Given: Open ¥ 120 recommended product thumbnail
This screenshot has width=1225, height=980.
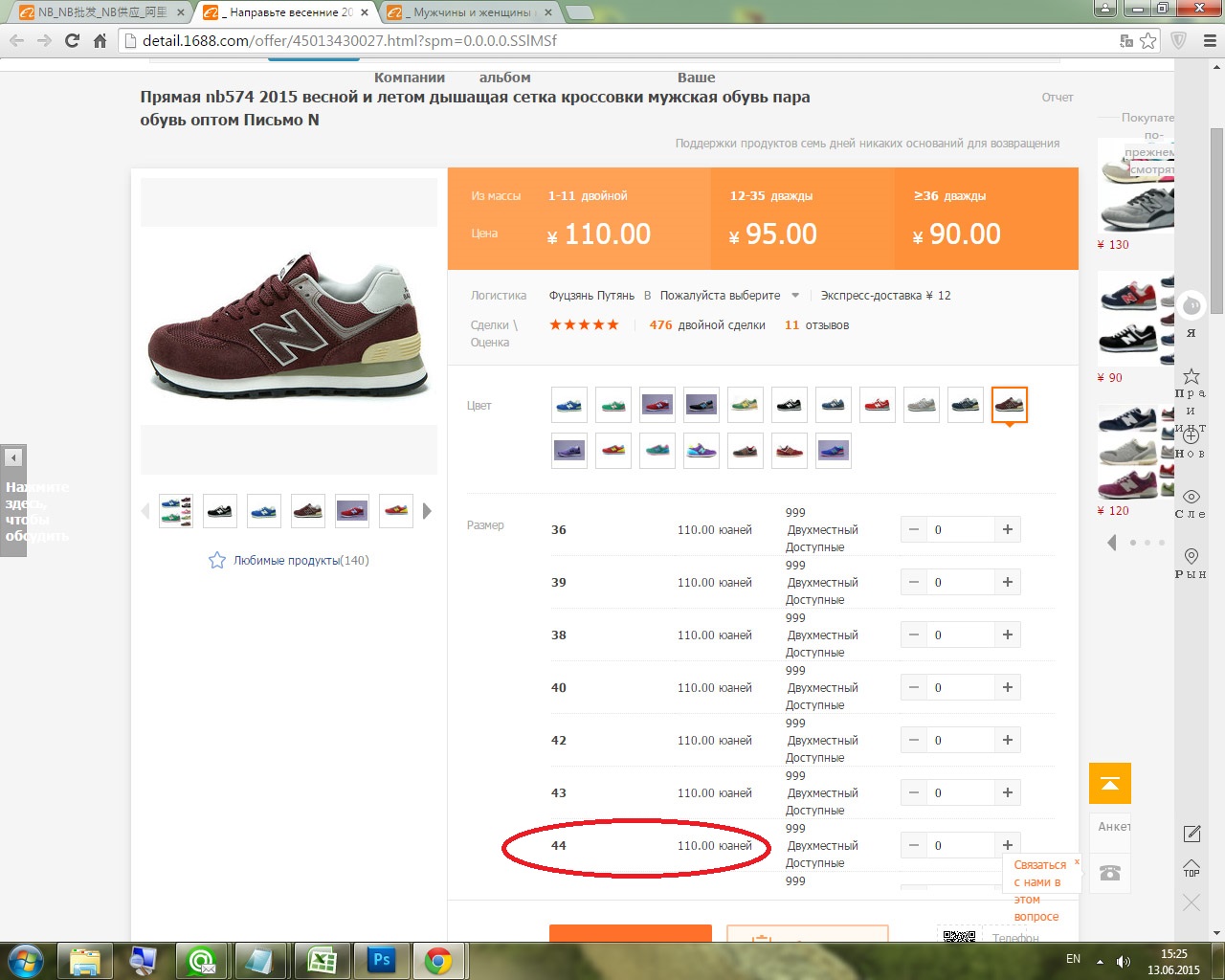Looking at the screenshot, I should point(1136,452).
